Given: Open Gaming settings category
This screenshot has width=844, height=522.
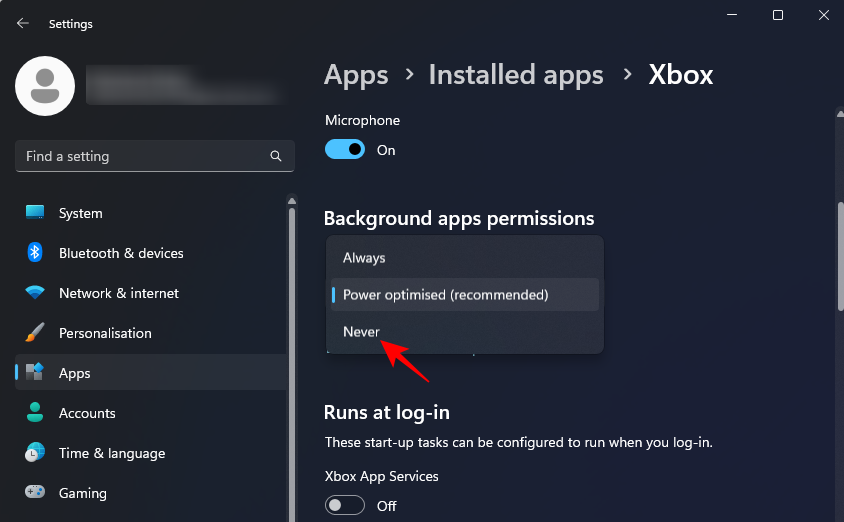Looking at the screenshot, I should coord(151,492).
